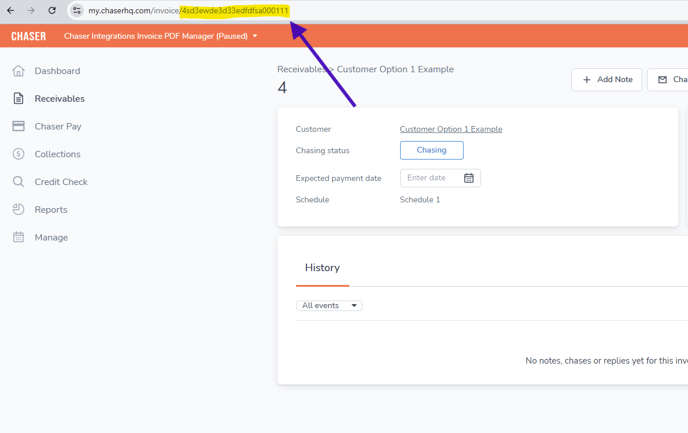Open Manage from the sidebar
688x433 pixels.
51,237
